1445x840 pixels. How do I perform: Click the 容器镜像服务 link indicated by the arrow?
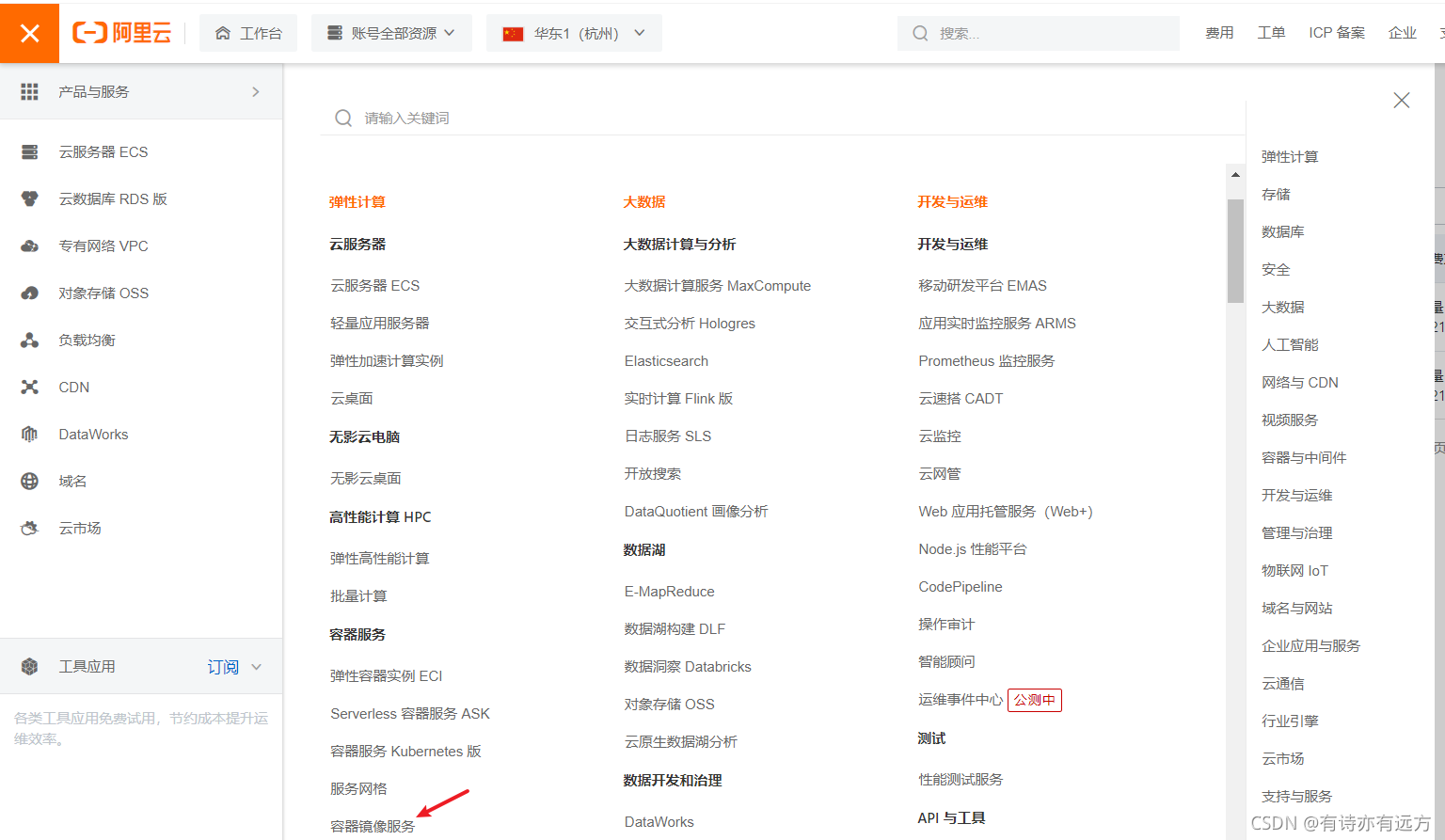click(x=373, y=824)
